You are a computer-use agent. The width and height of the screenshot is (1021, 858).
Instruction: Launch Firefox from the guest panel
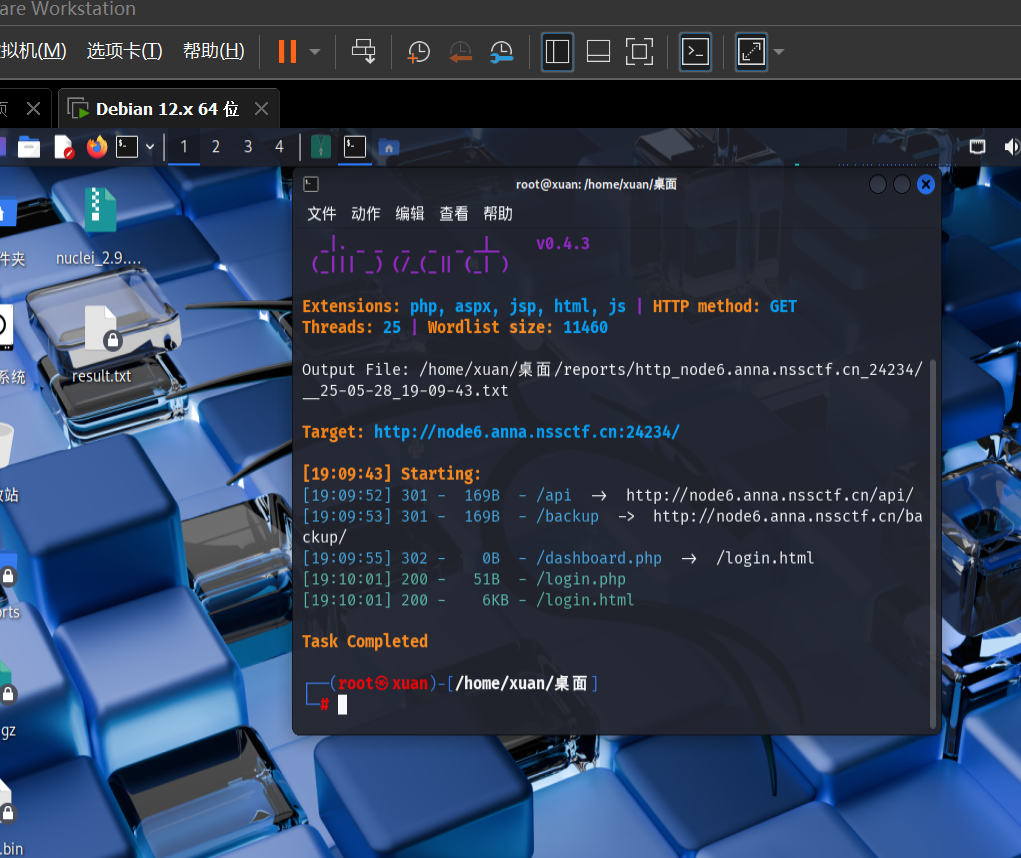pos(97,147)
